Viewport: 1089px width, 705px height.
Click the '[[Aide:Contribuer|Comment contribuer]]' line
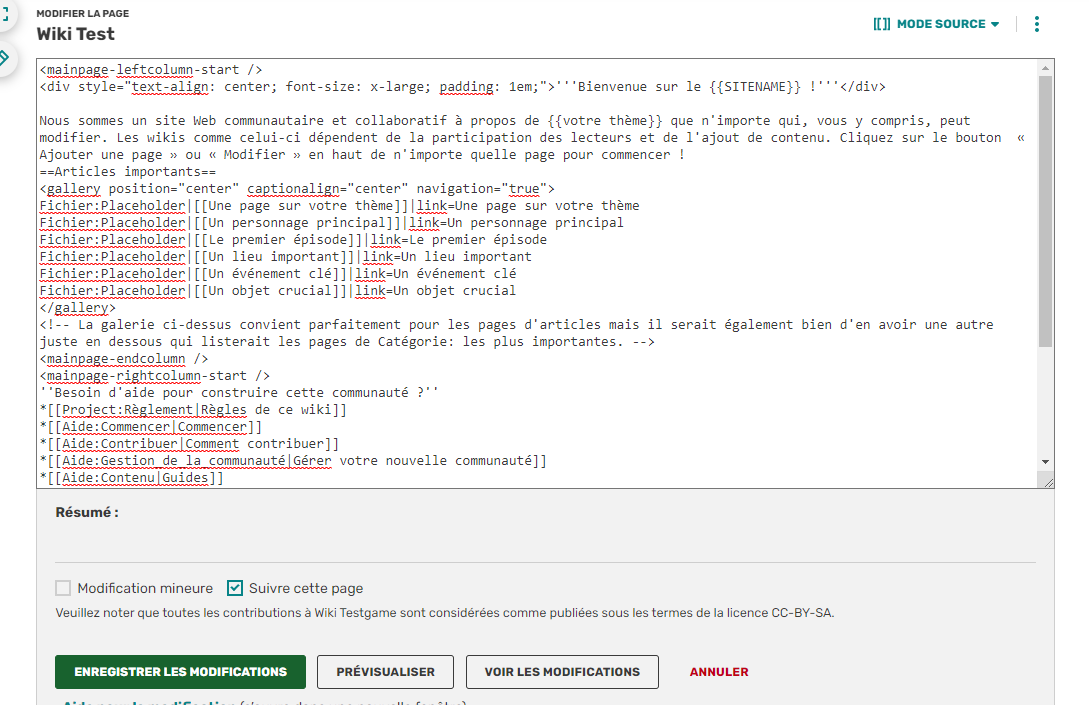[190, 444]
